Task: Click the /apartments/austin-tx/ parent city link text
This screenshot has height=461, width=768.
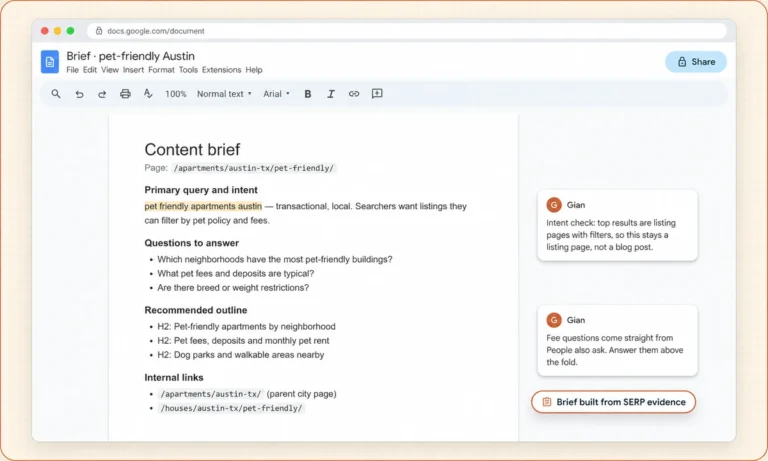Action: 211,394
